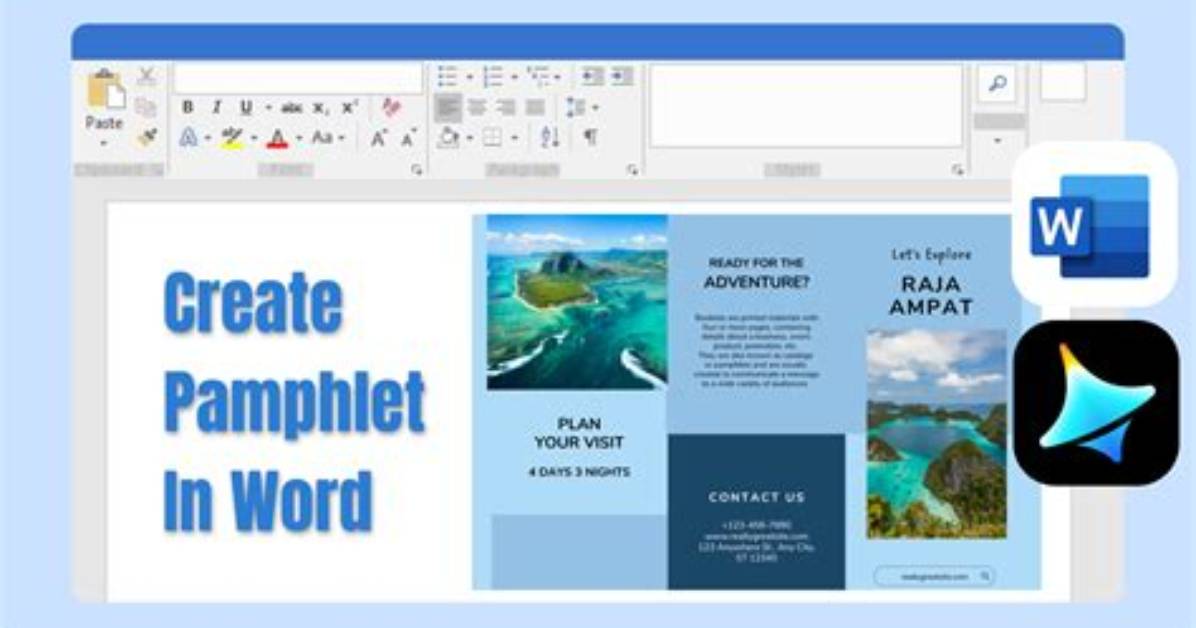Toggle strikethrough abc button
This screenshot has width=1196, height=628.
pyautogui.click(x=291, y=108)
